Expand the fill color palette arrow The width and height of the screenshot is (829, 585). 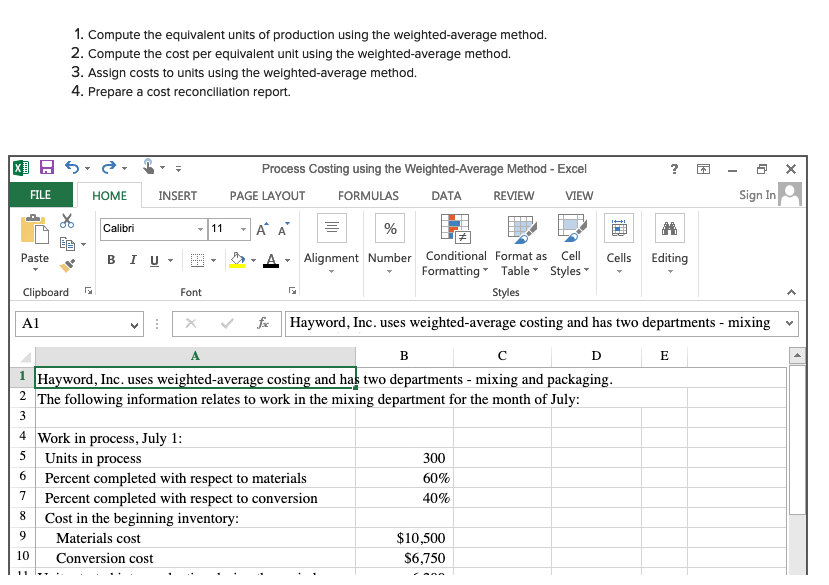[253, 260]
